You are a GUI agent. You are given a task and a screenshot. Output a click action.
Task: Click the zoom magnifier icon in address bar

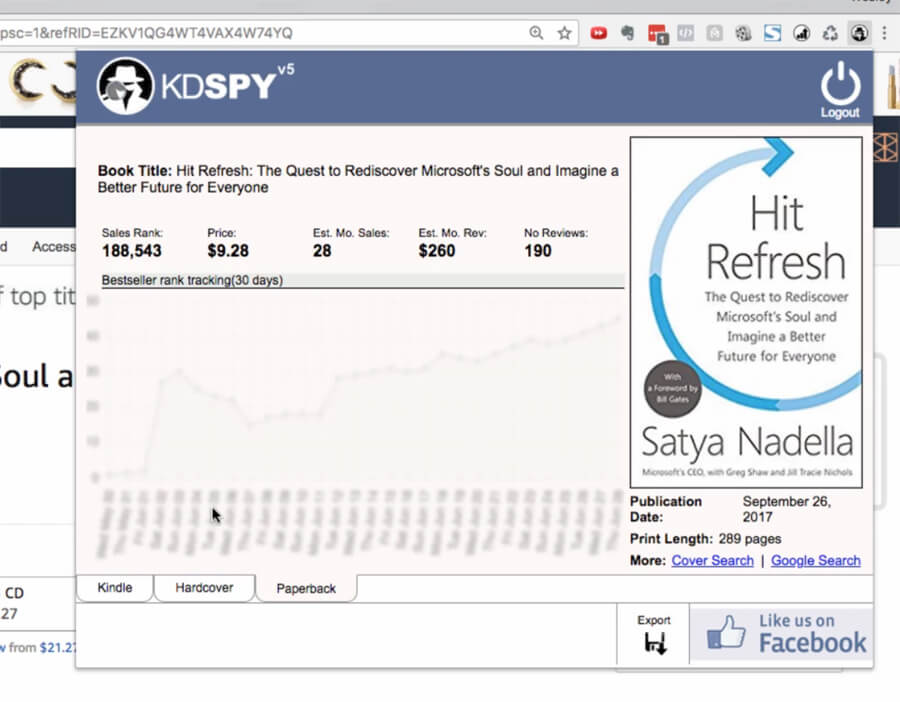tap(536, 33)
